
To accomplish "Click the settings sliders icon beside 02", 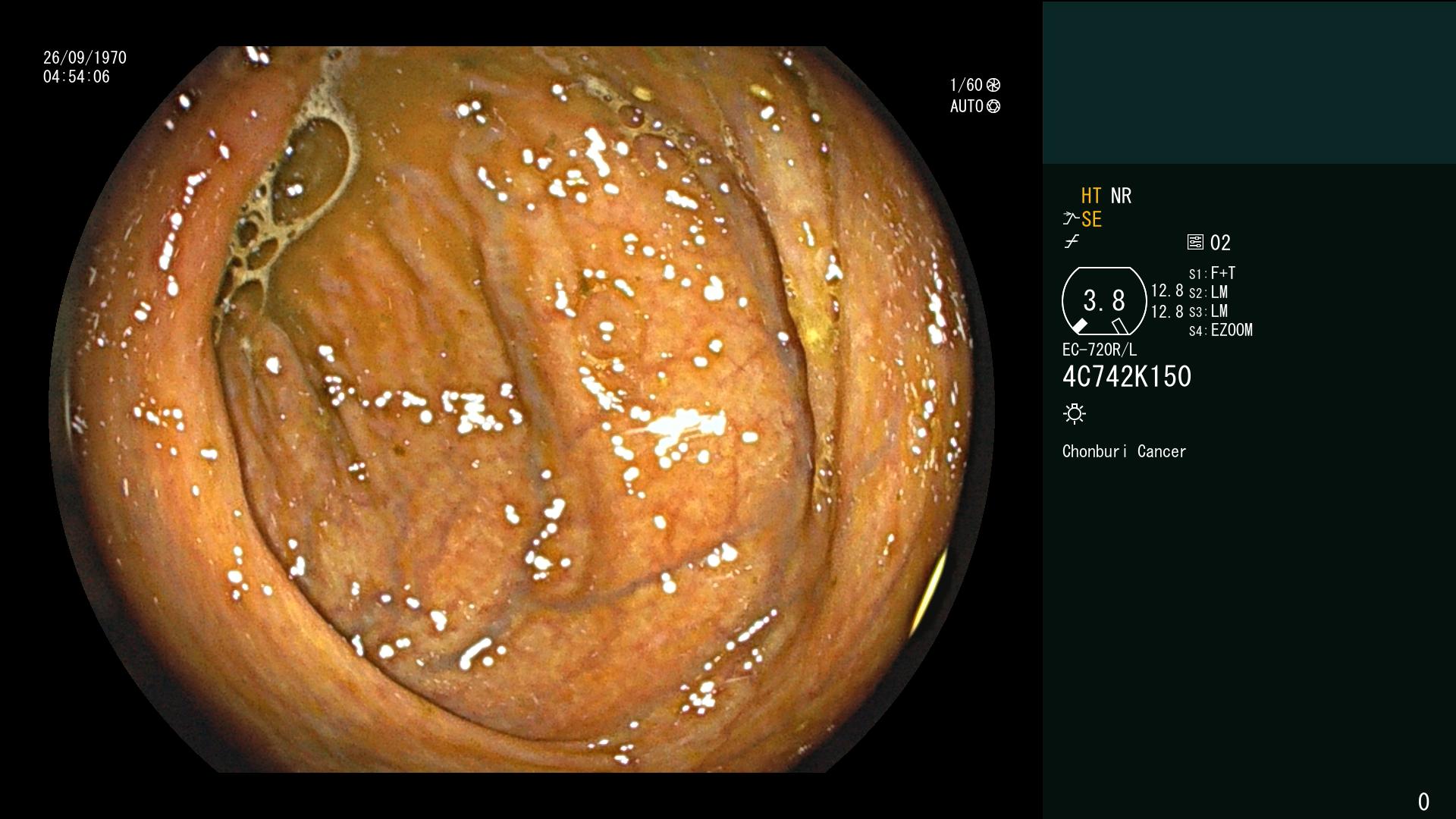I will pos(1195,243).
